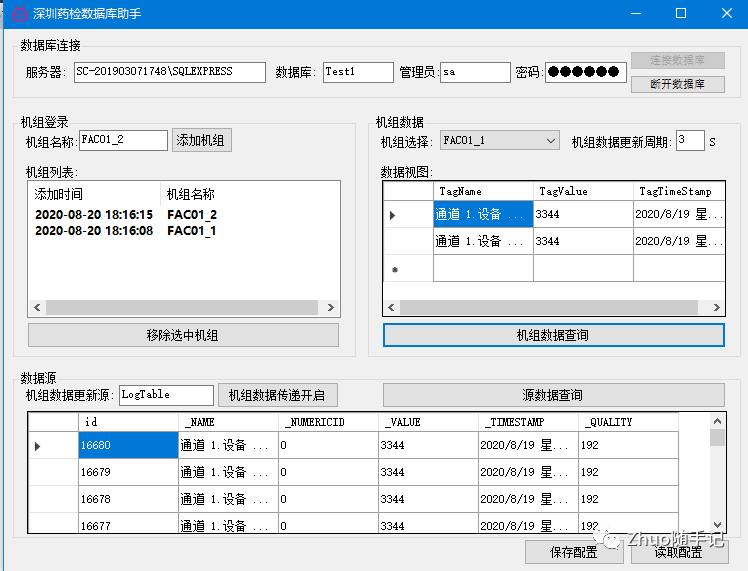Click the 源数据查询 button

[553, 395]
